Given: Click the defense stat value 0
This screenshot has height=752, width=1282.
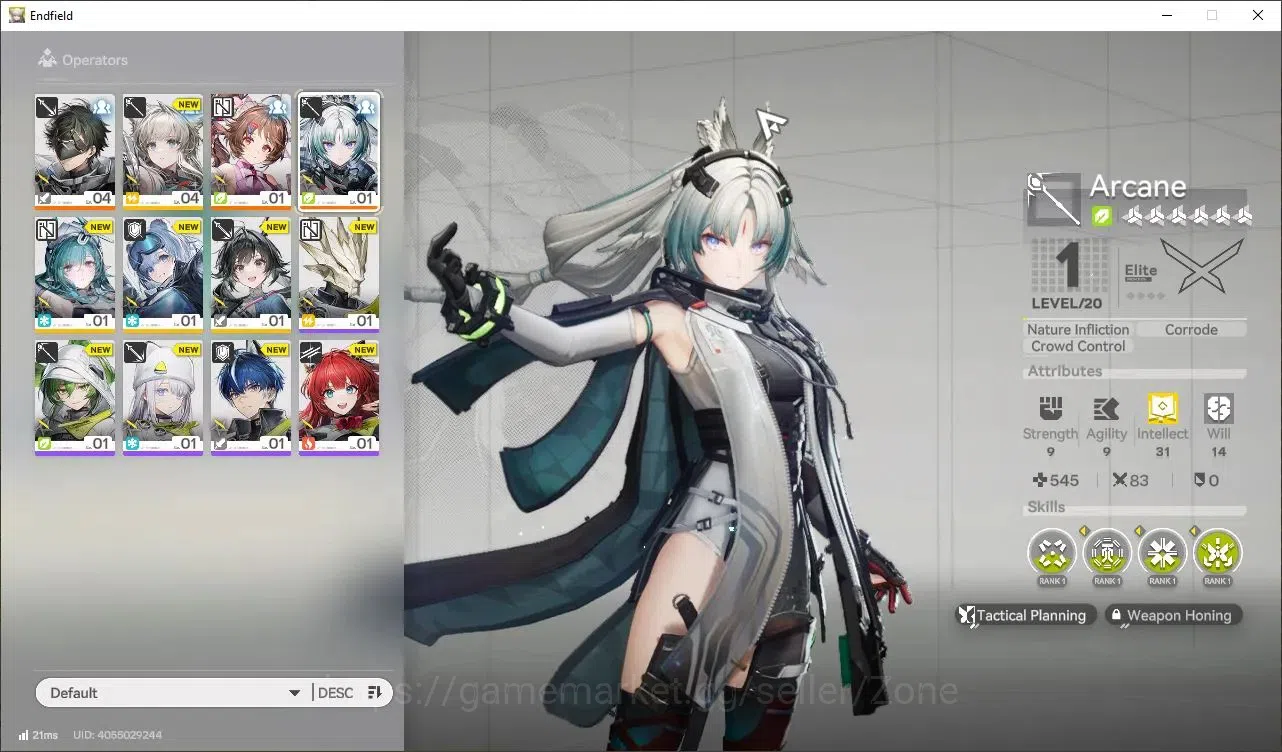Looking at the screenshot, I should tap(1214, 481).
